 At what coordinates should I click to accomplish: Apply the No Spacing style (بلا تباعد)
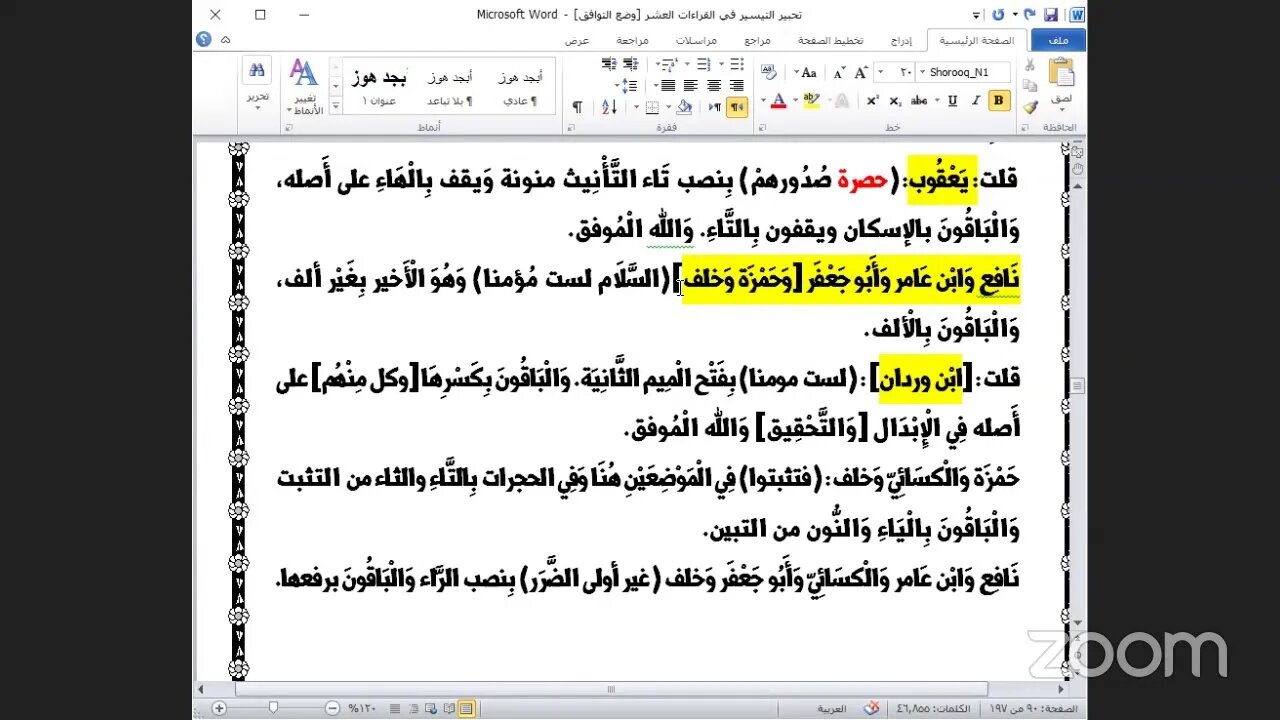[x=449, y=86]
